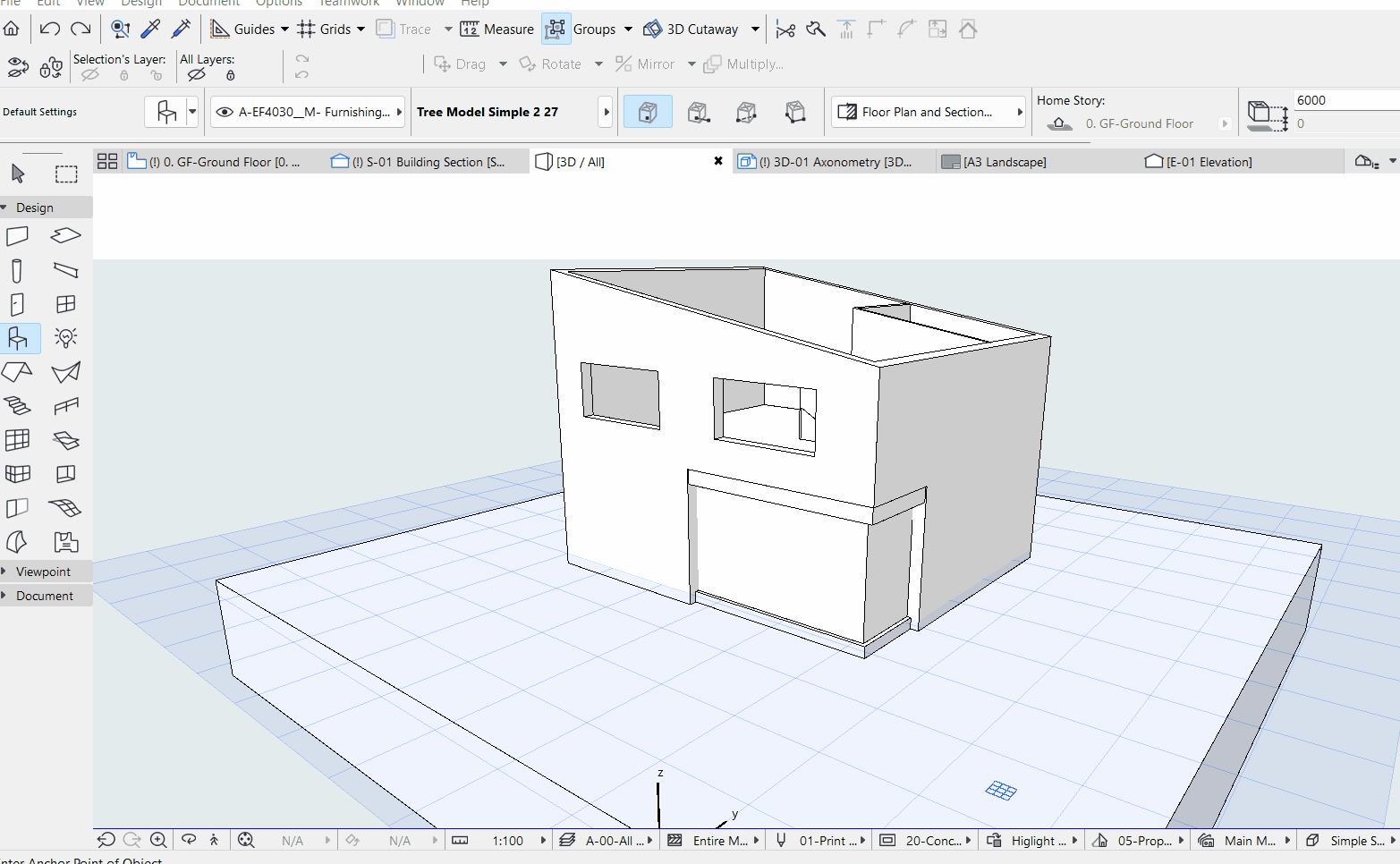
Task: Pick the Curtain Wall tool
Action: [18, 440]
